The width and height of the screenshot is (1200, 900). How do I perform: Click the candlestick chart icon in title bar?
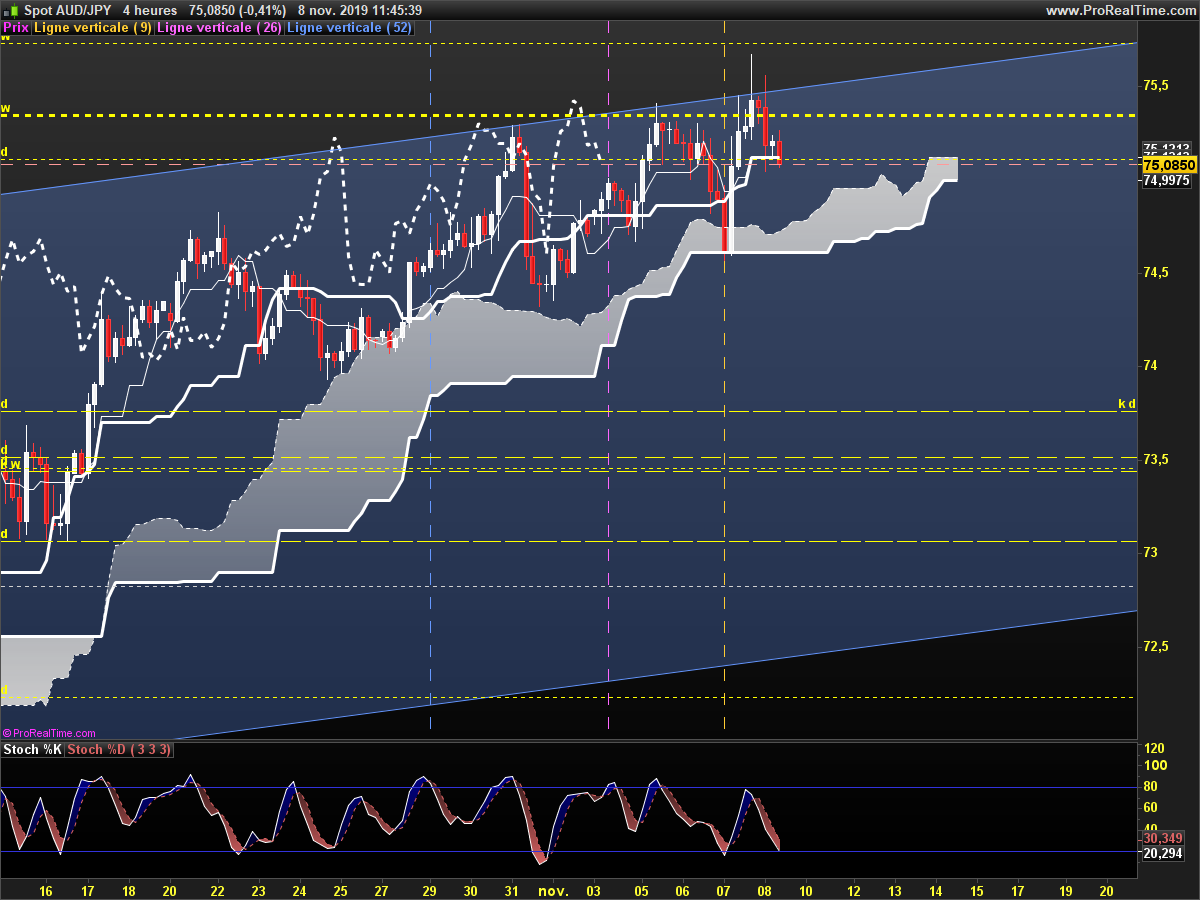click(x=11, y=10)
